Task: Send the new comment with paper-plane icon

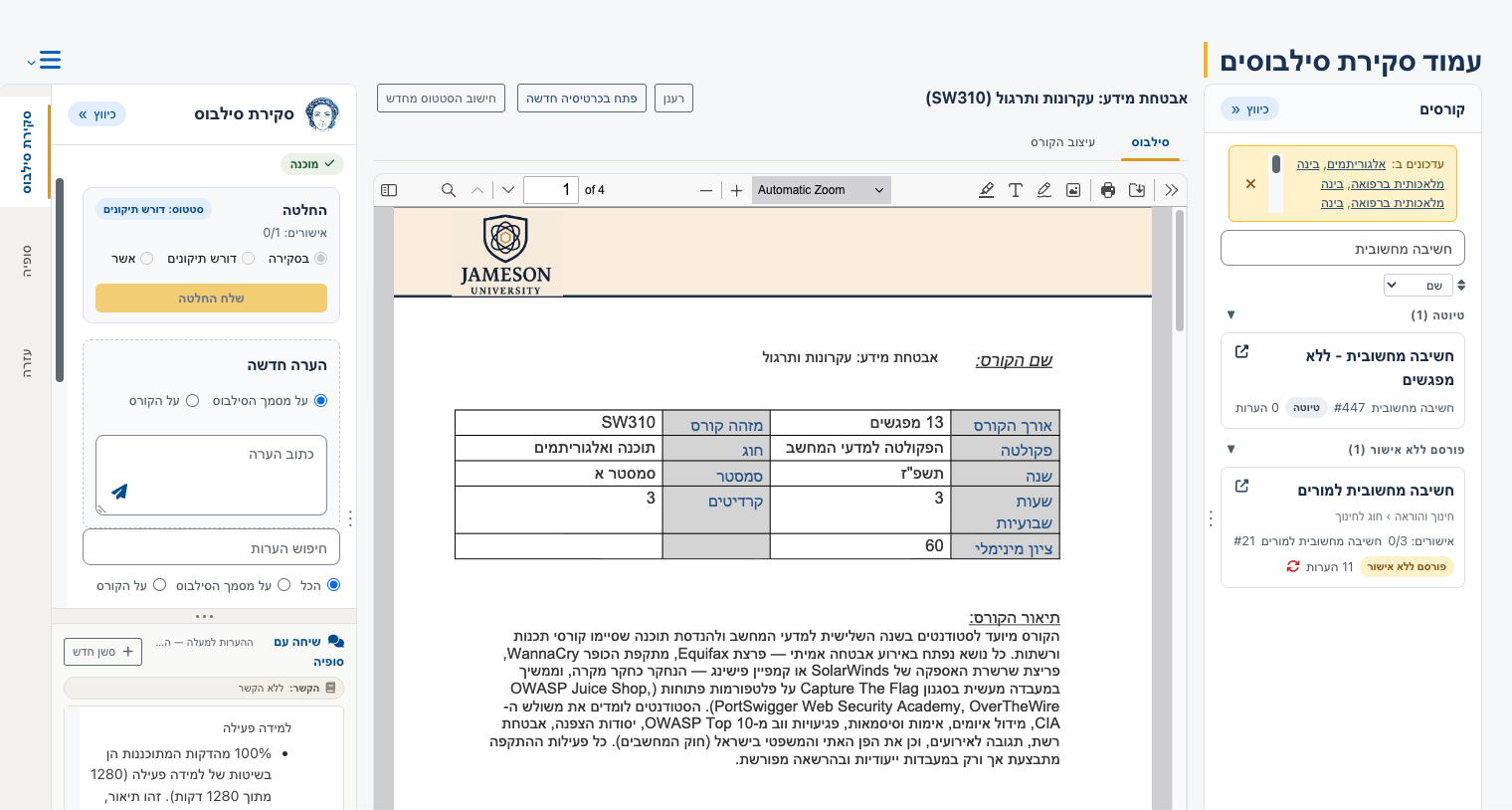Action: 119,491
